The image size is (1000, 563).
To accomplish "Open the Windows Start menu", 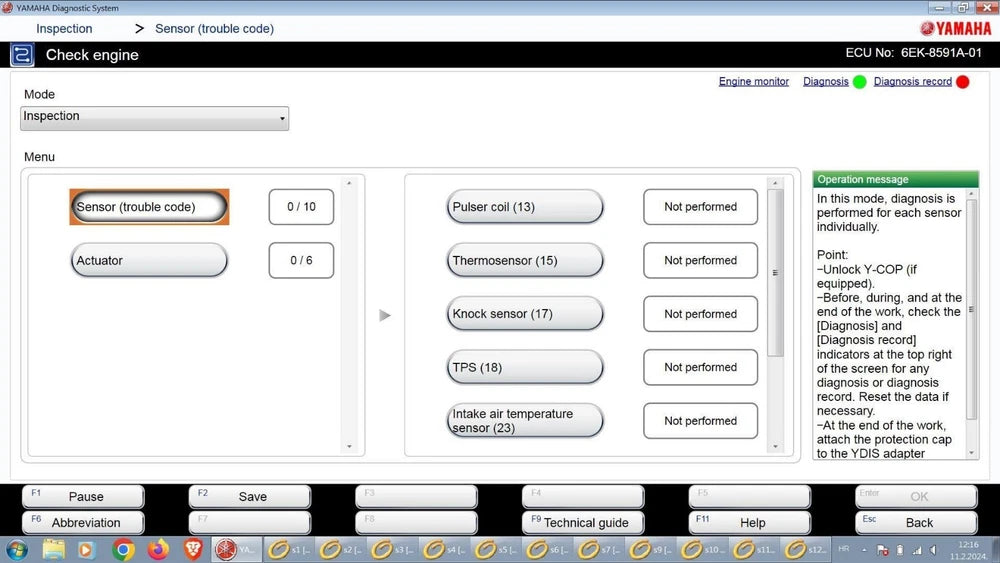I will [x=17, y=549].
